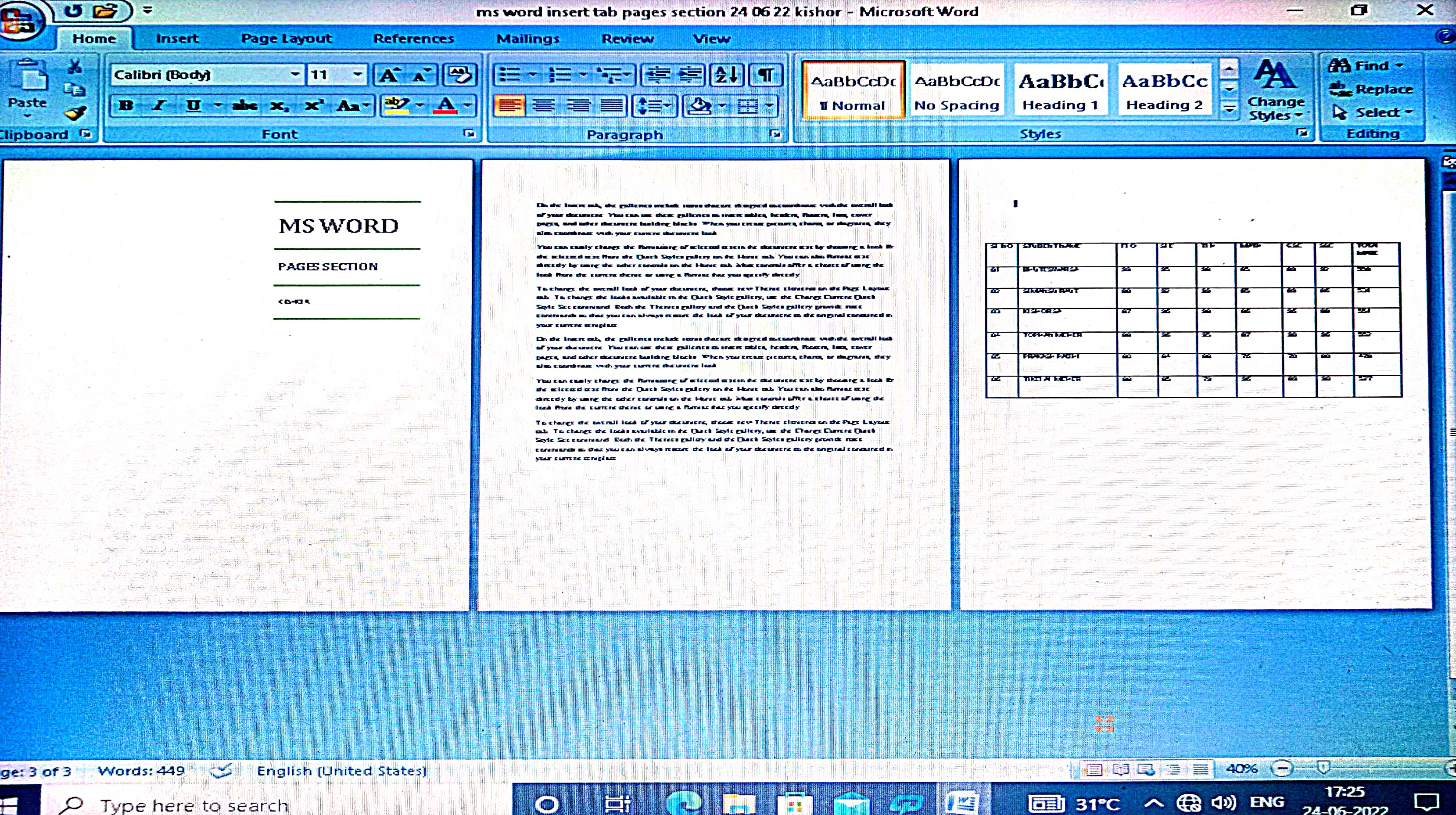Click the Format Painter brush icon
The height and width of the screenshot is (815, 1456).
[x=75, y=114]
